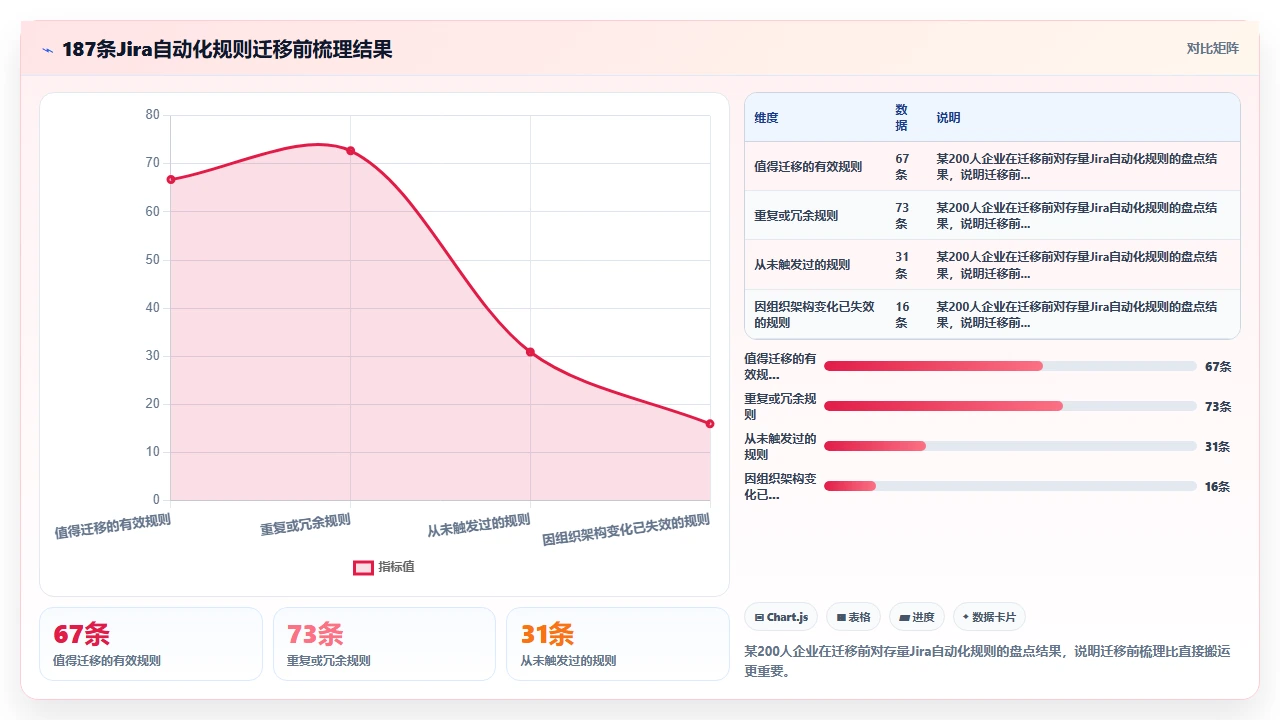Select the 因组织架构变化已失效的规则 table row
1280x720 pixels.
[x=992, y=314]
